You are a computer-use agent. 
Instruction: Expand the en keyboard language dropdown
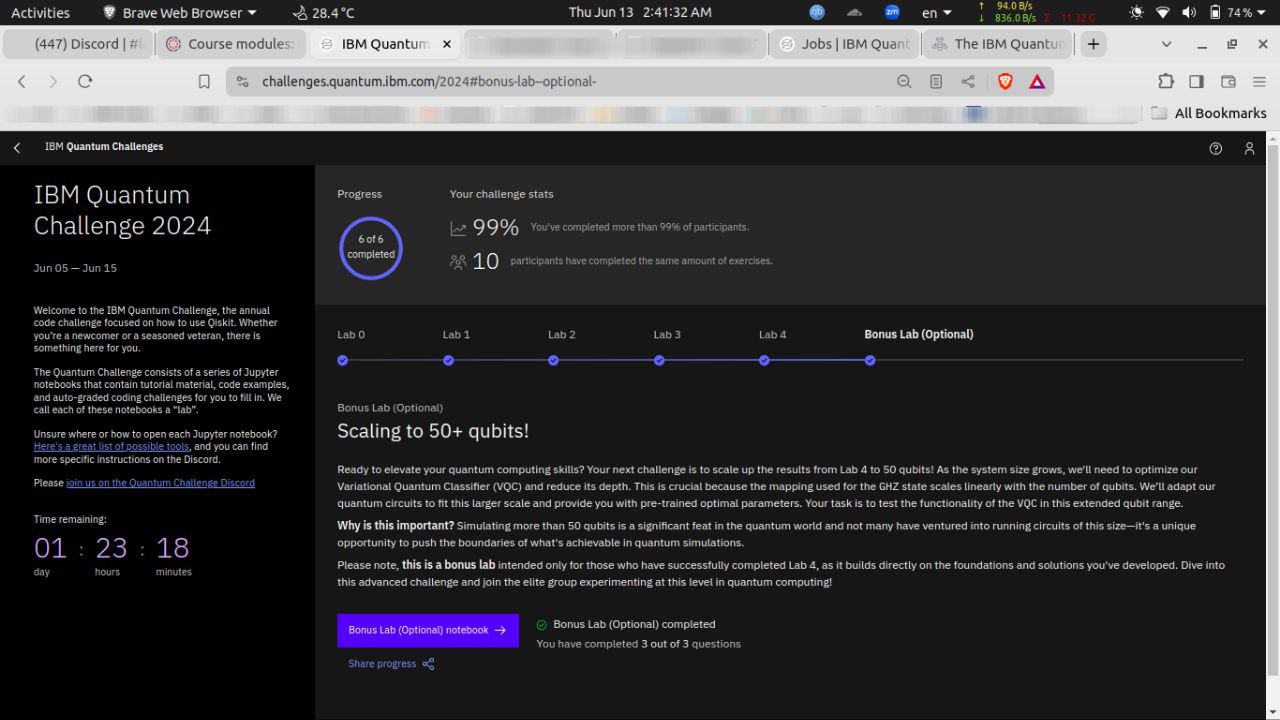coord(936,13)
